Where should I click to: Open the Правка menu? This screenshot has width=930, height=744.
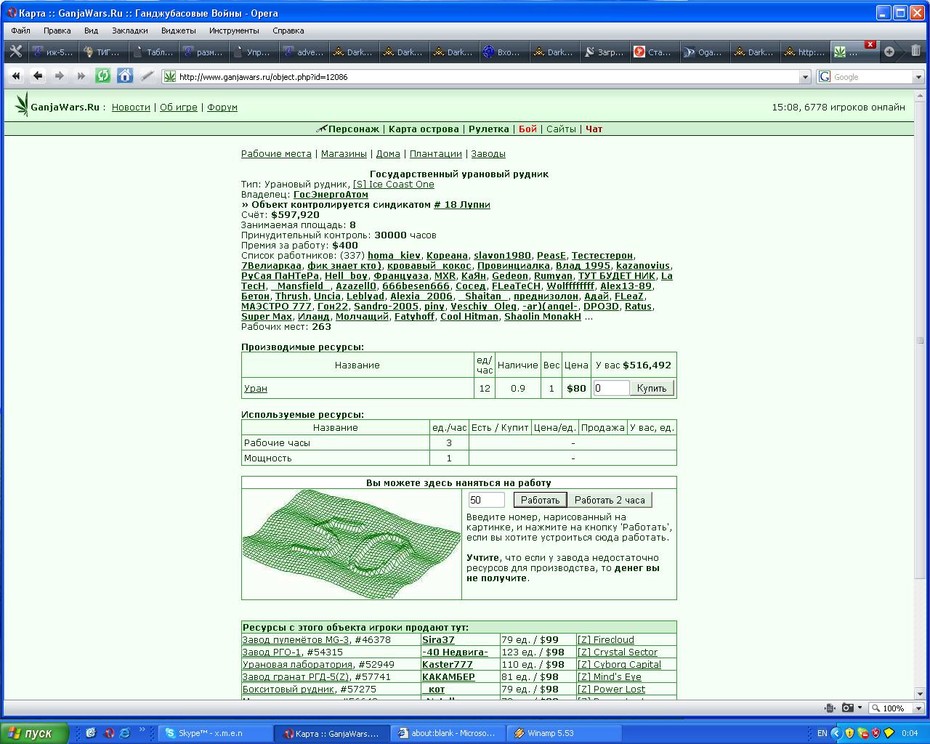pyautogui.click(x=56, y=30)
